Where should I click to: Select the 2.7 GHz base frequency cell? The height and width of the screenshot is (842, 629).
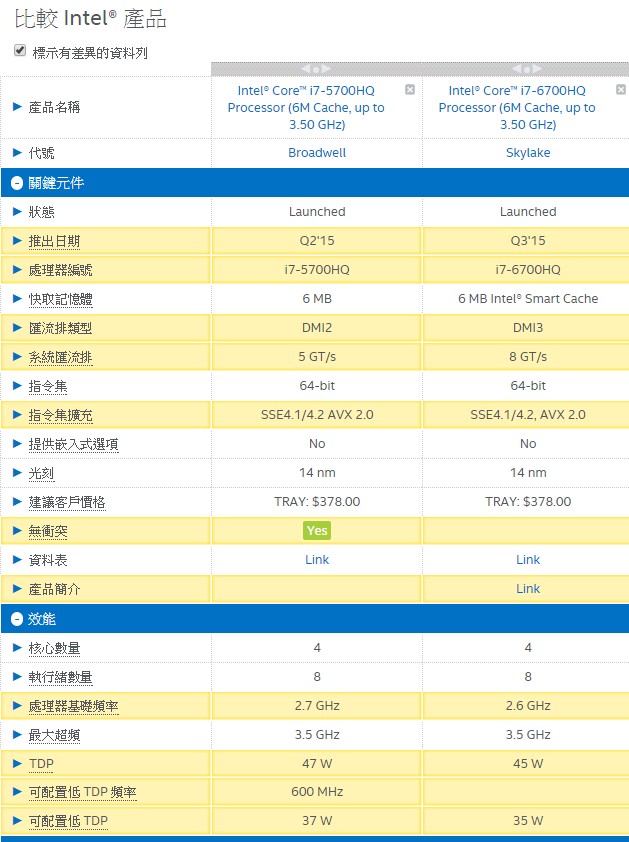point(317,706)
